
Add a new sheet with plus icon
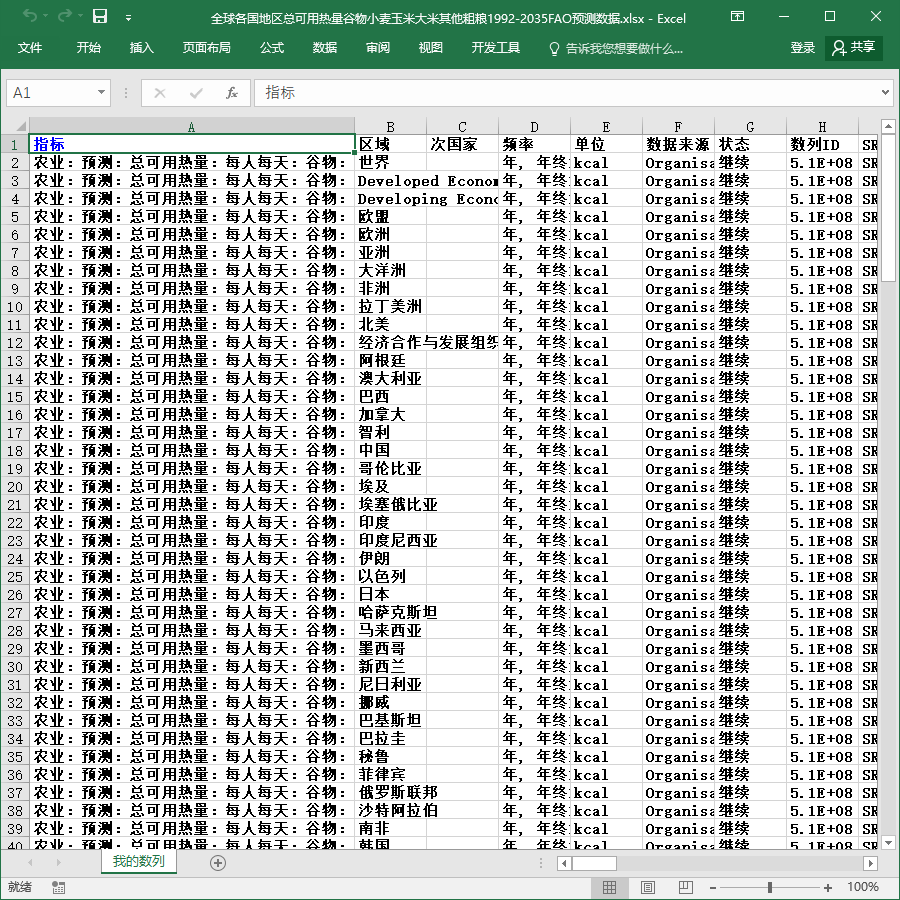pyautogui.click(x=218, y=863)
